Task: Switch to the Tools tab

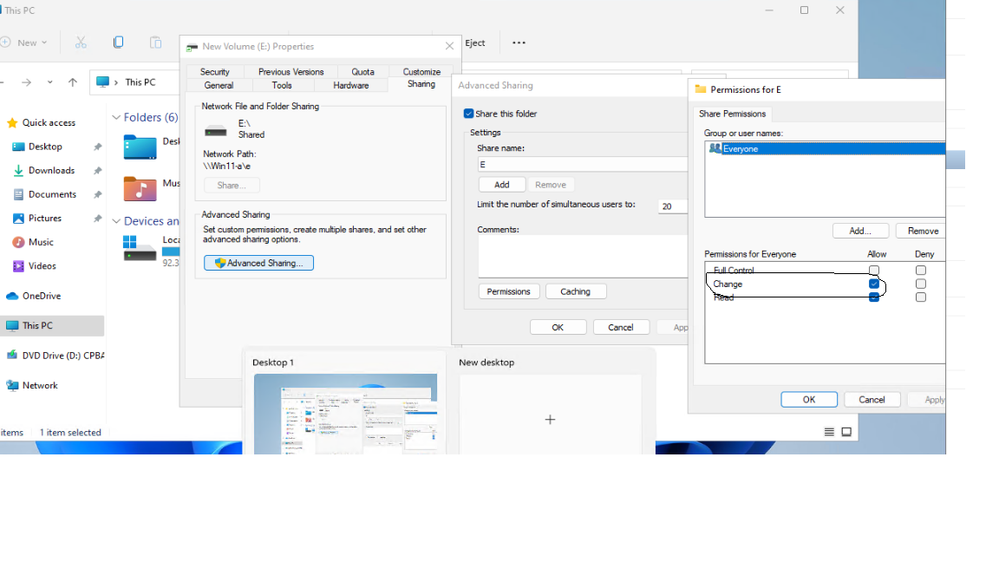Action: pos(282,85)
